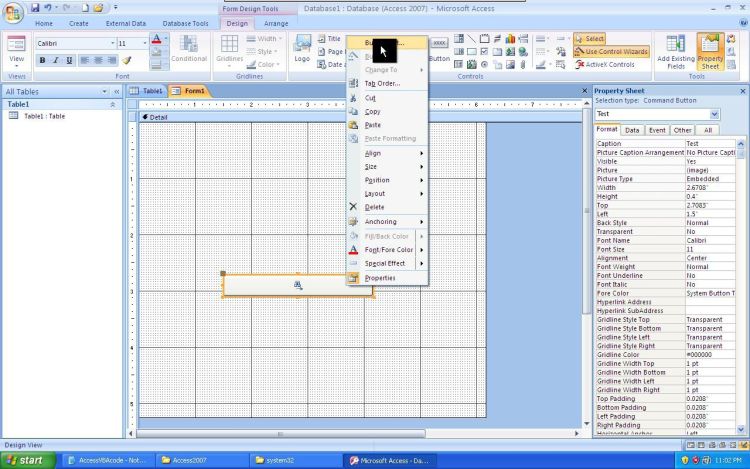
Task: Open the AccessVBAcode Notepad taskbar item
Action: pos(108,460)
